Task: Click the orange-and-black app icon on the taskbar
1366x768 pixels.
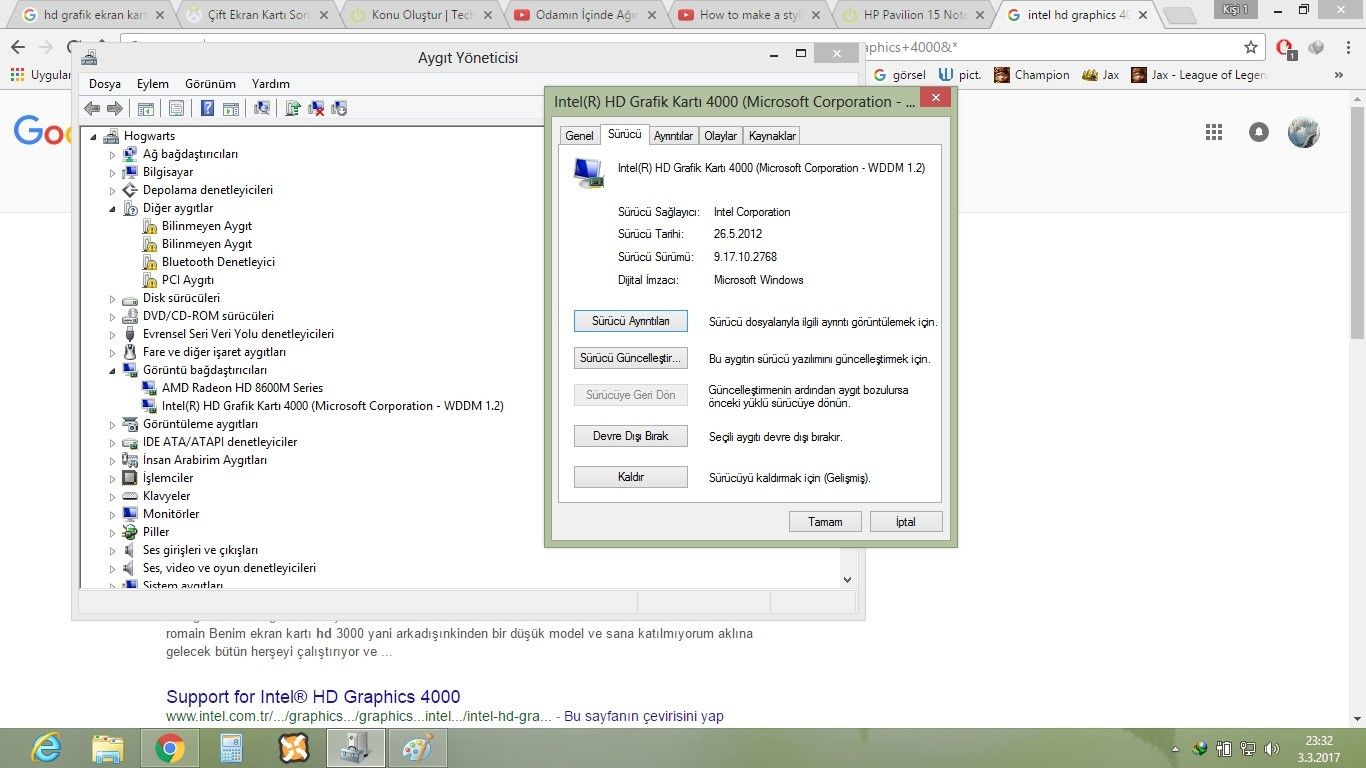Action: click(294, 748)
